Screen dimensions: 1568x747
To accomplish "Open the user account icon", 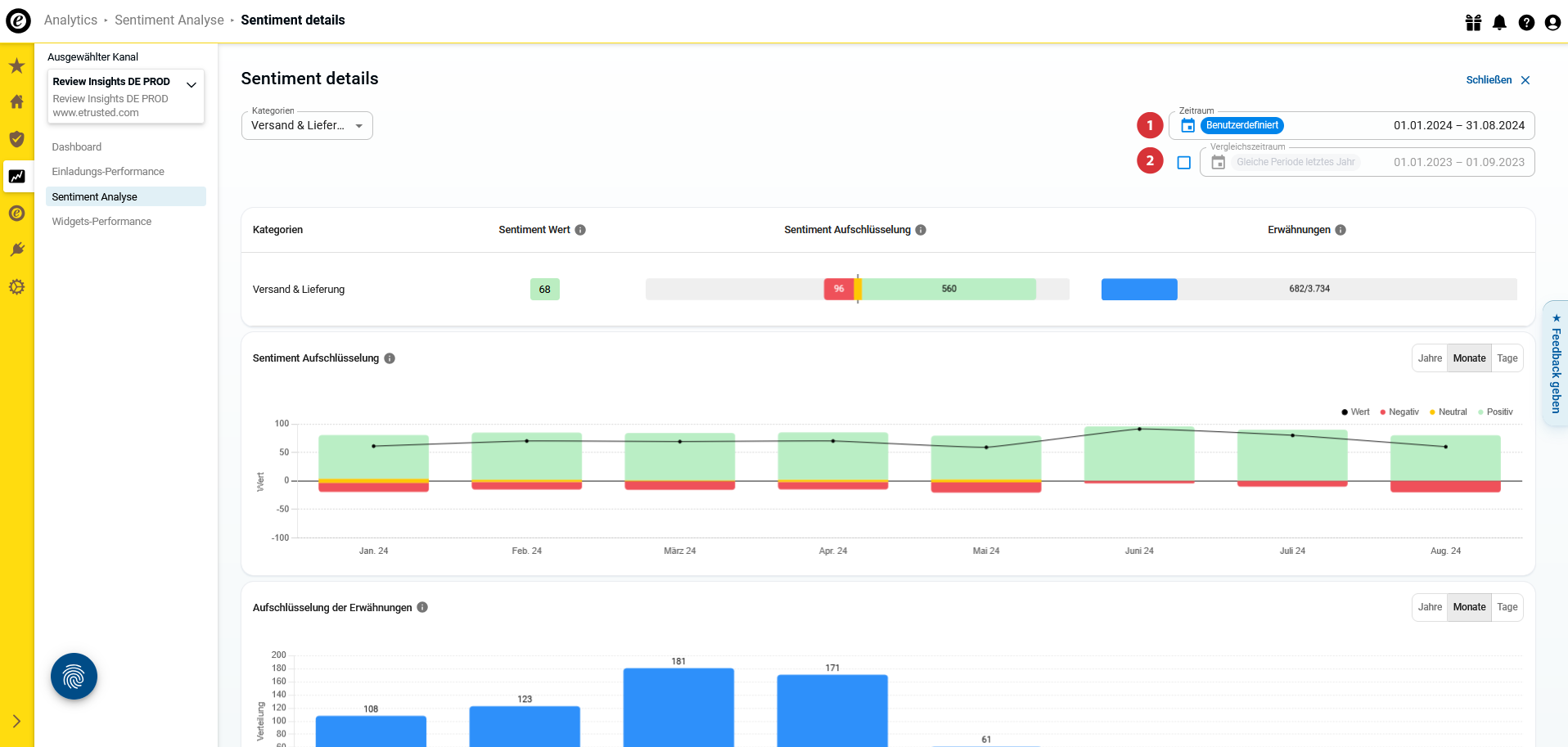I will click(x=1552, y=22).
